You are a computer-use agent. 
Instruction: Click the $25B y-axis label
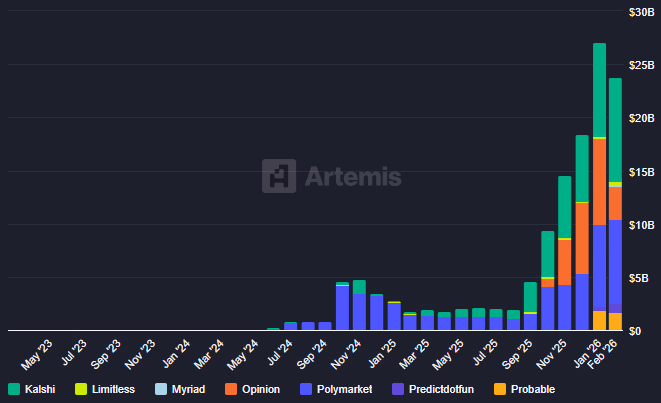pos(642,65)
